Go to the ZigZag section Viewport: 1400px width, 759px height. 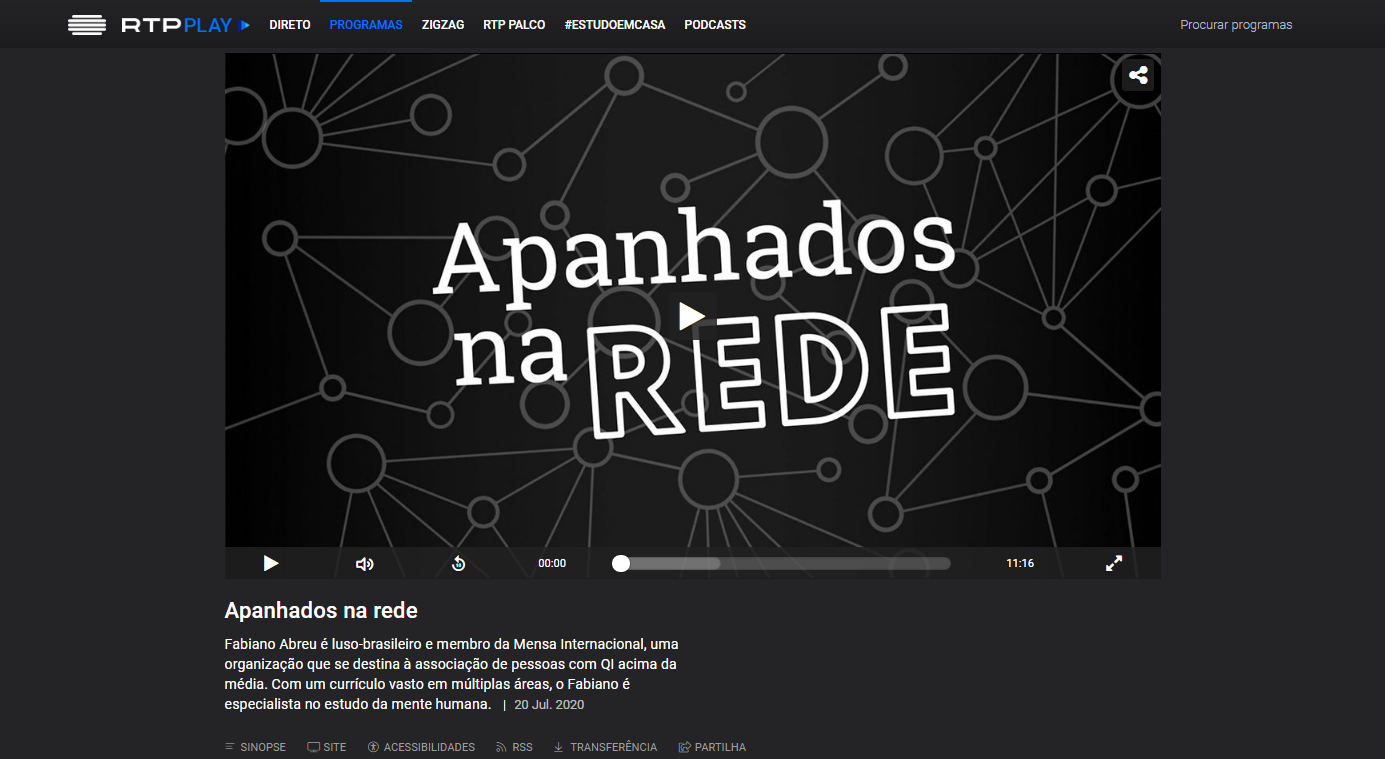443,25
